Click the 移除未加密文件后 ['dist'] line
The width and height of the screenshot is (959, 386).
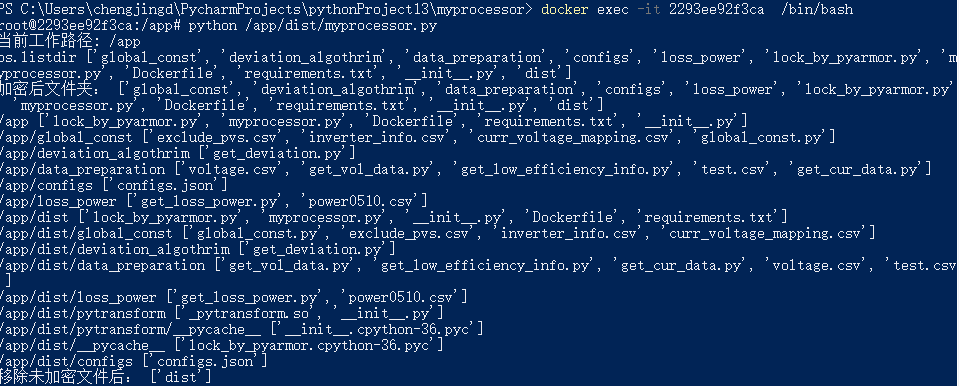point(106,376)
